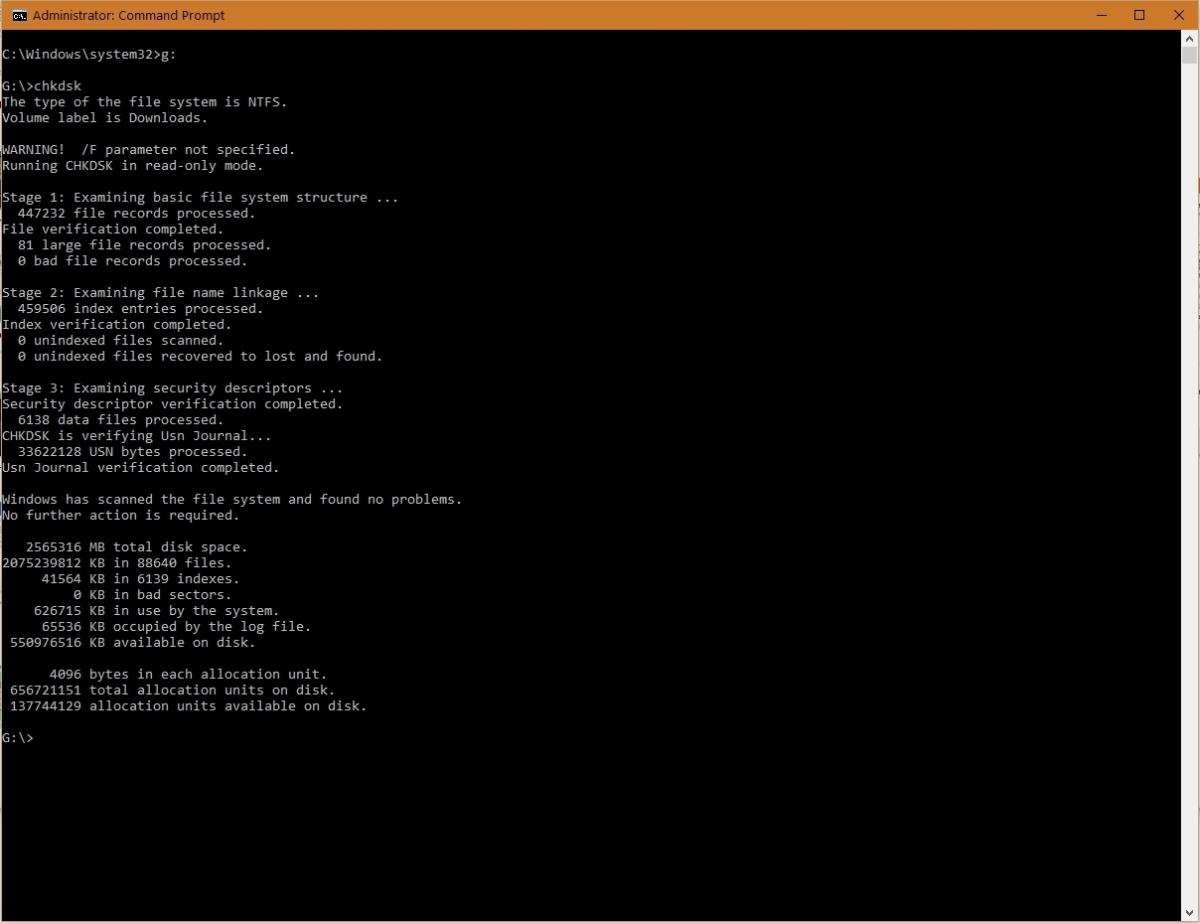This screenshot has height=923, width=1200.
Task: Click '6138 data files processed.' line
Action: (x=121, y=420)
